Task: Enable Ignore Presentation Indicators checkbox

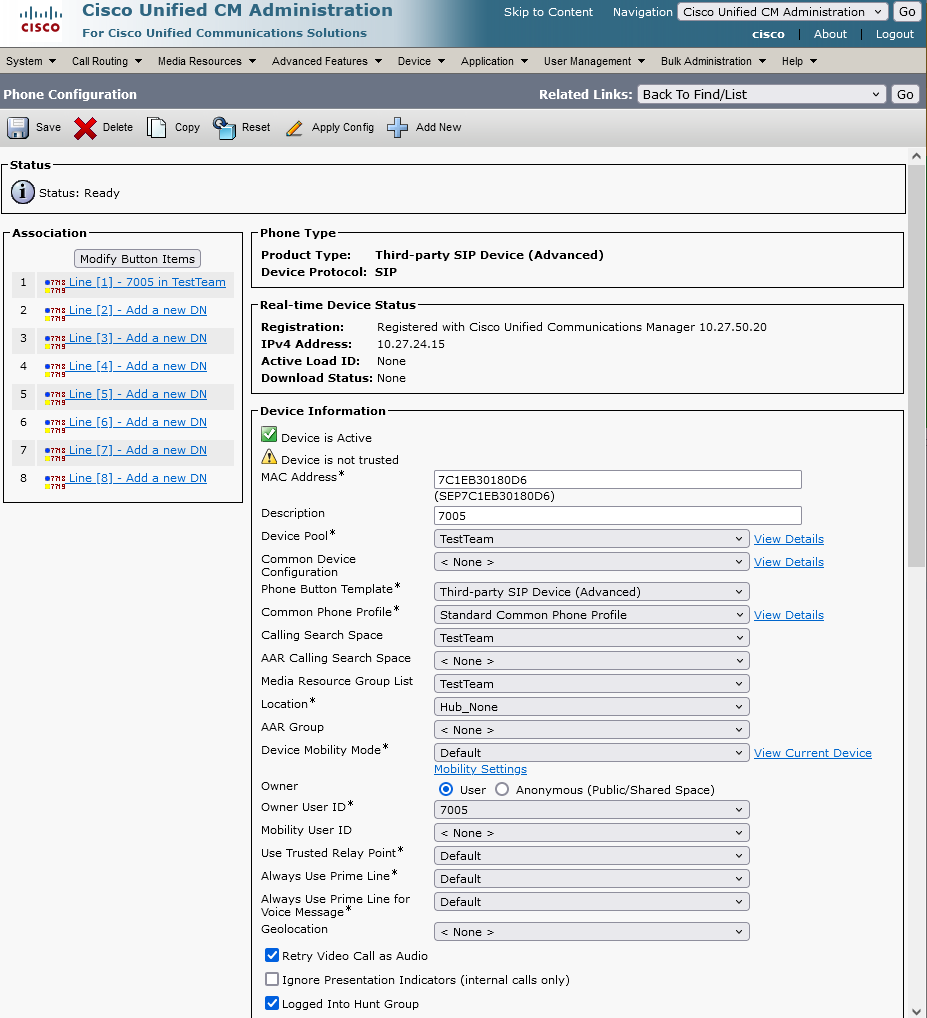Action: 272,980
